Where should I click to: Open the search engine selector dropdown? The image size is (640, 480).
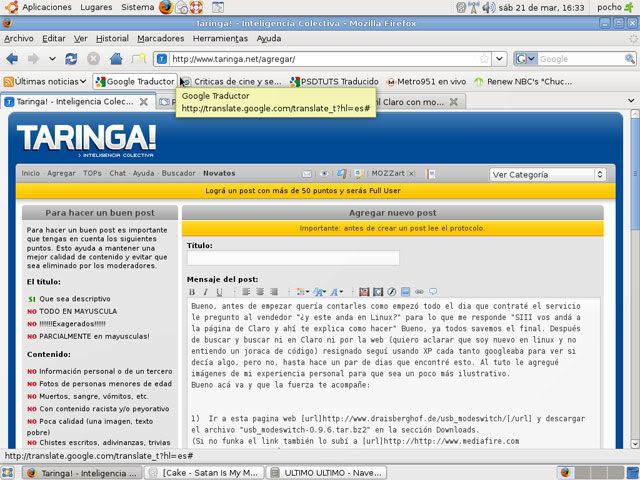click(x=531, y=59)
